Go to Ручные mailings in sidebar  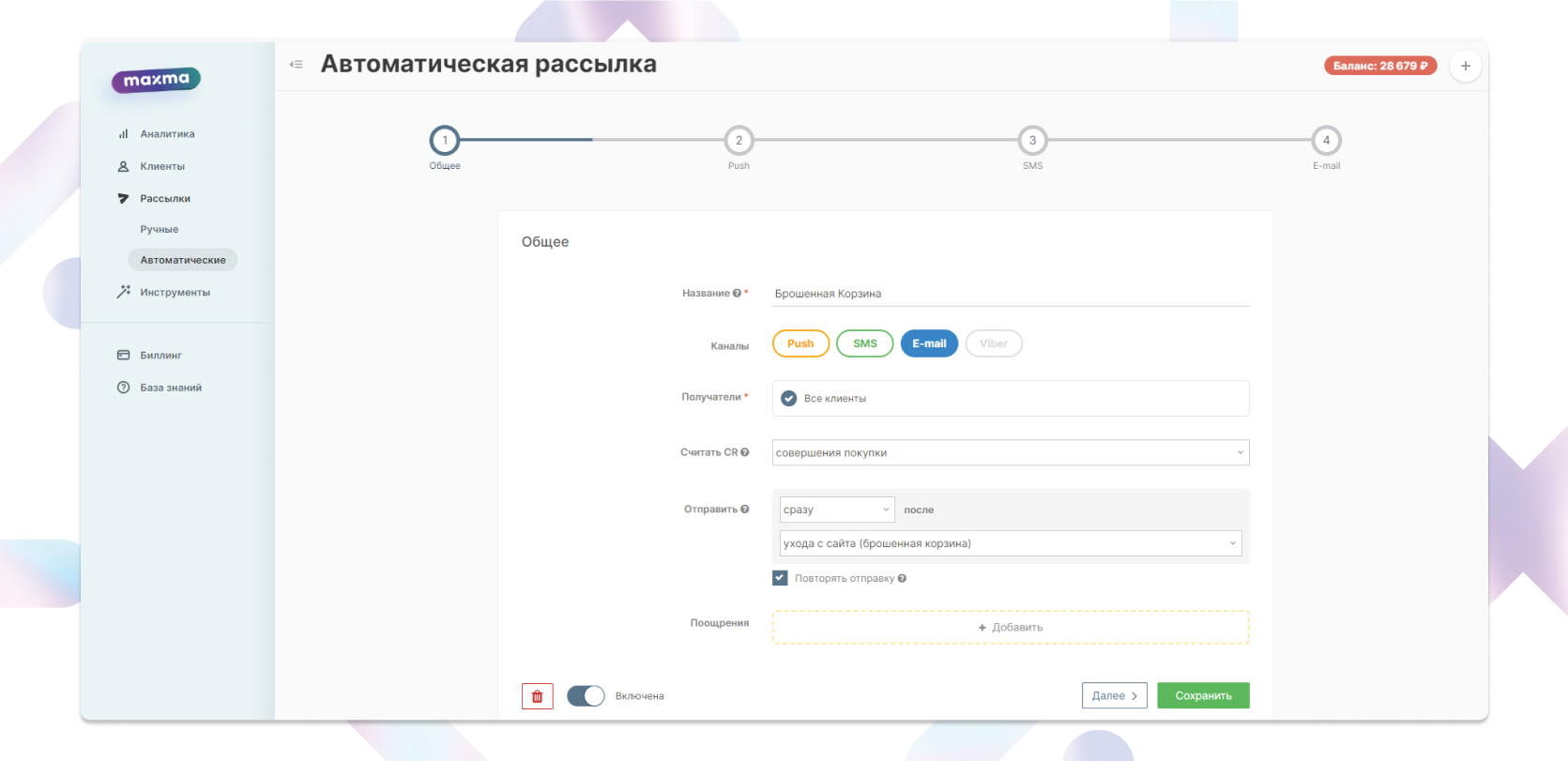(x=160, y=229)
